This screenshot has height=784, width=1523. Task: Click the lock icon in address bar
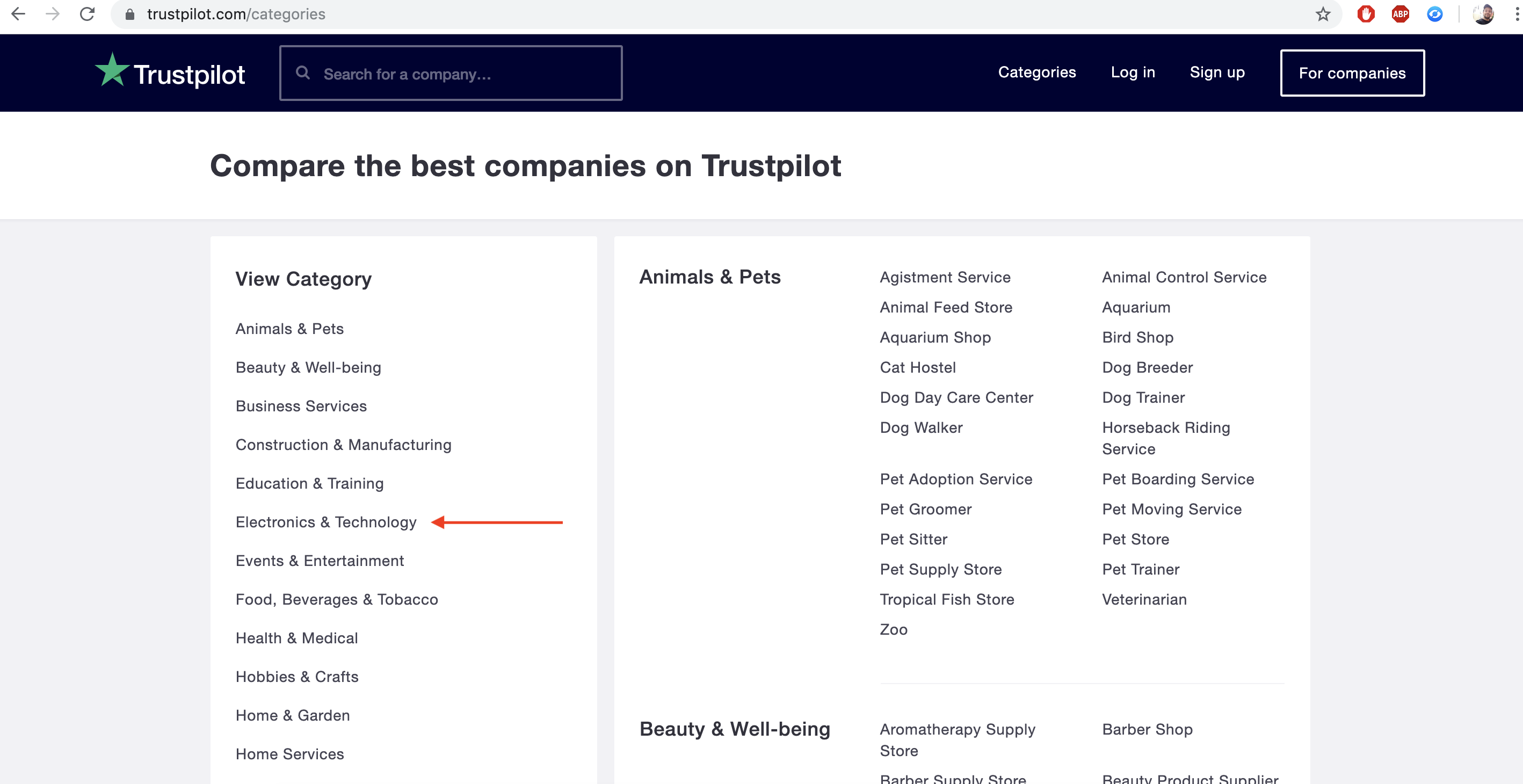130,14
